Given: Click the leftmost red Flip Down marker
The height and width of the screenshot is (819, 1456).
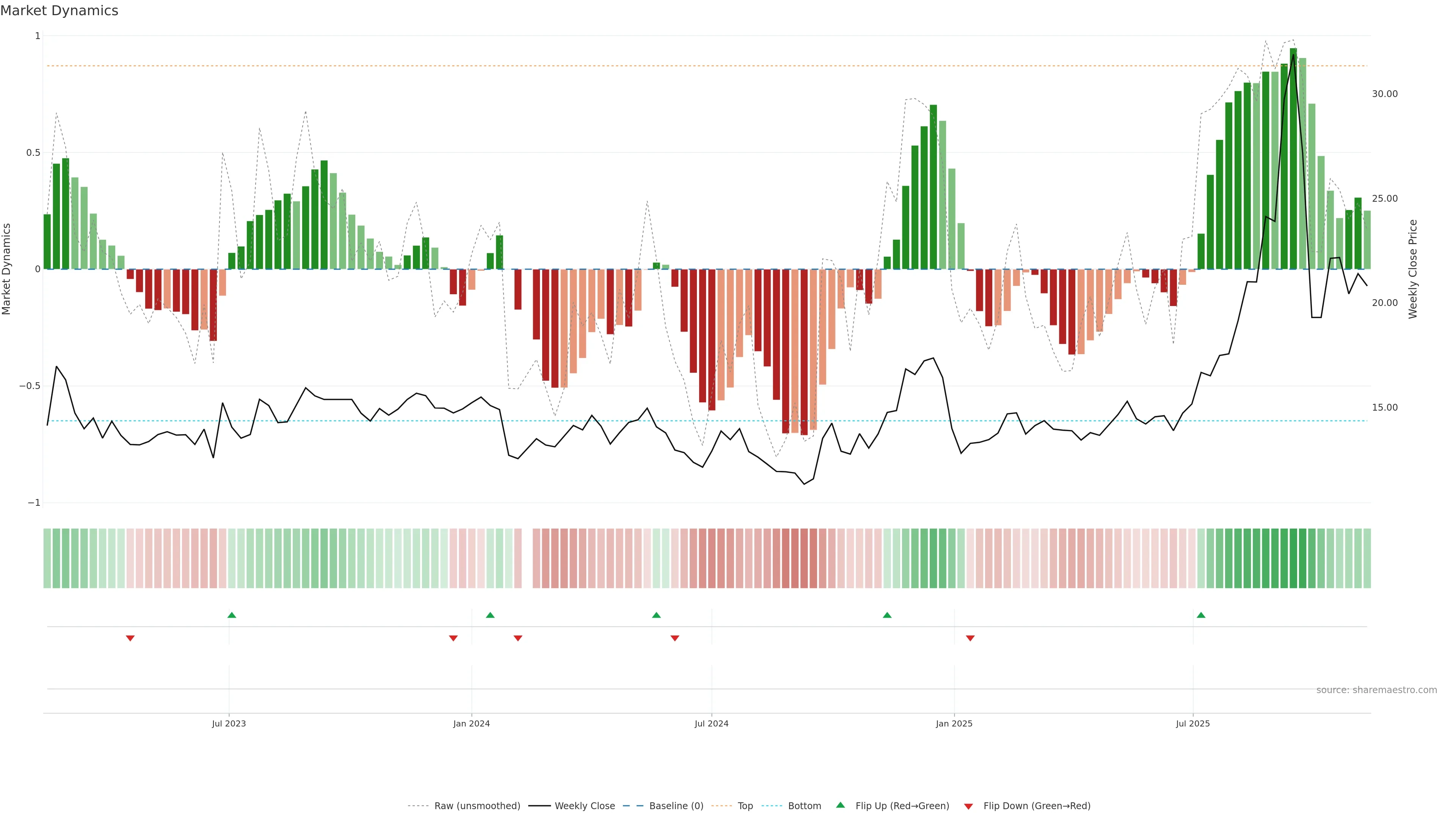Looking at the screenshot, I should coord(130,638).
